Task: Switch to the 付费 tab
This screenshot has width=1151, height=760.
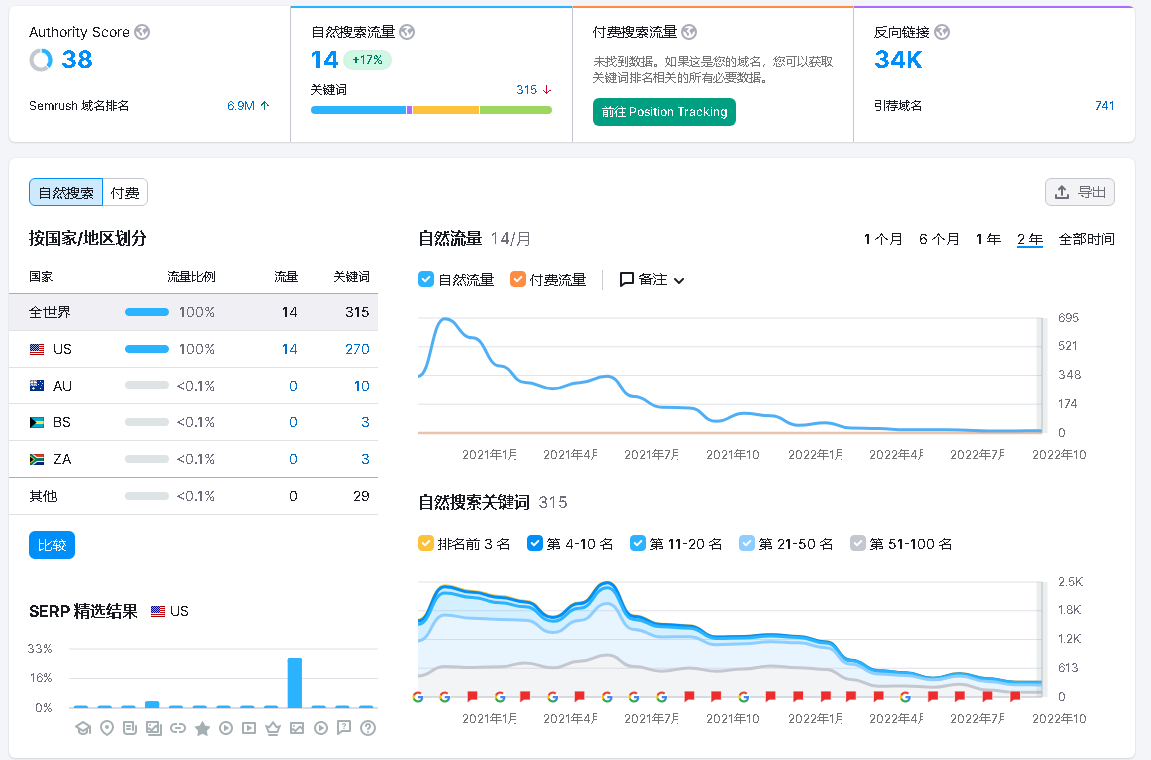Action: [x=125, y=193]
